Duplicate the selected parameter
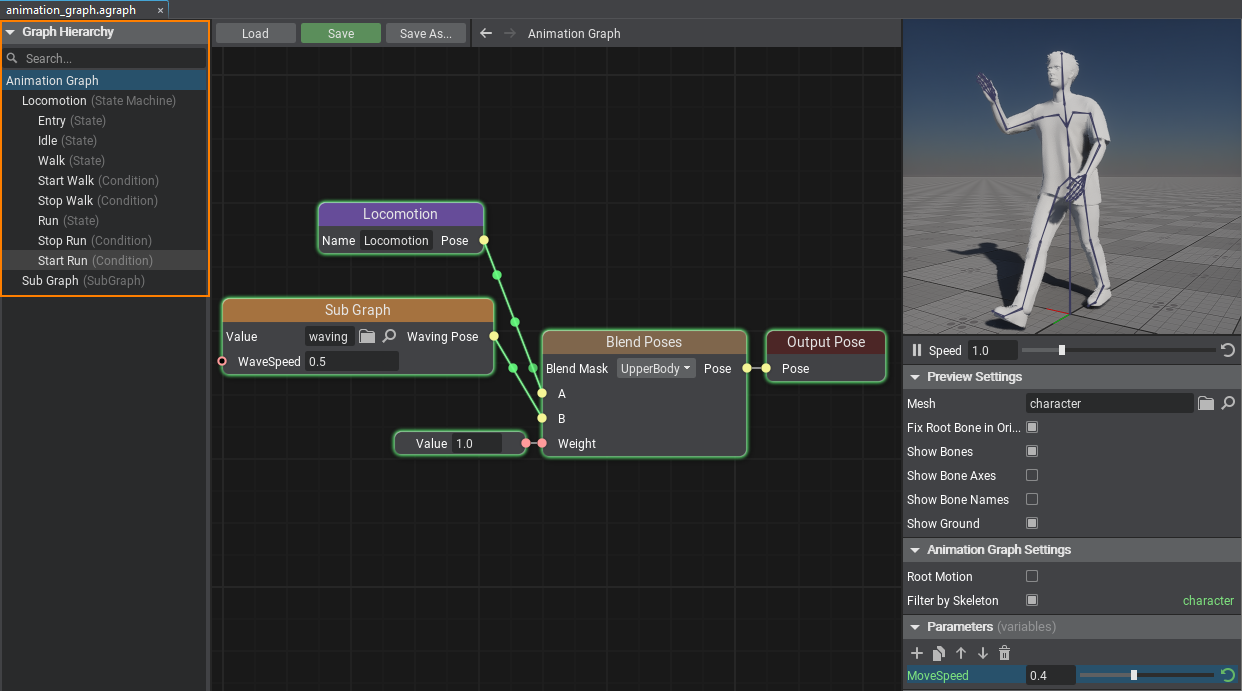 939,653
